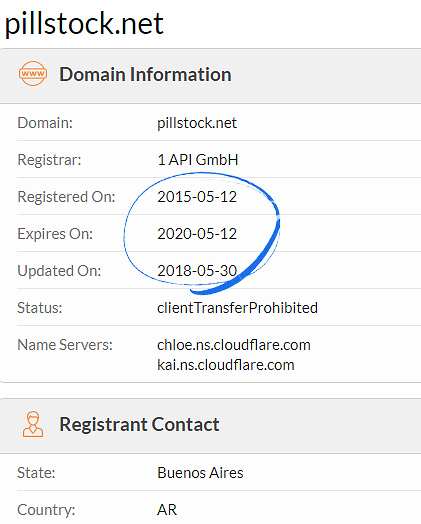
Task: Click the Status label
Action: [39, 308]
